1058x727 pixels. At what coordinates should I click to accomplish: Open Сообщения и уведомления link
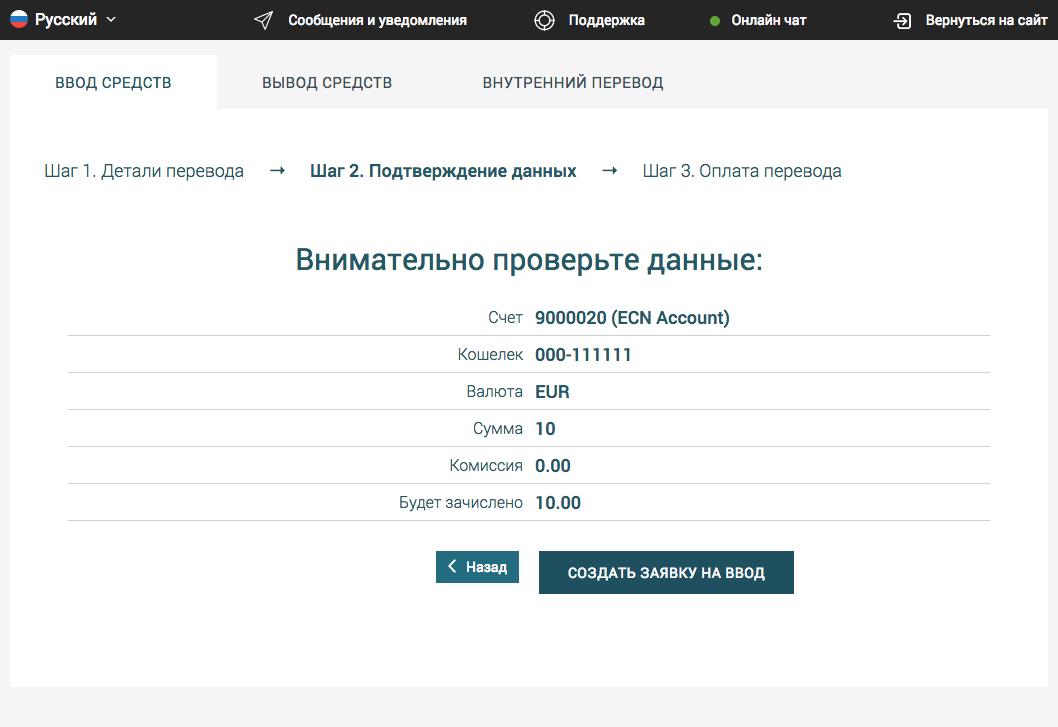point(377,20)
